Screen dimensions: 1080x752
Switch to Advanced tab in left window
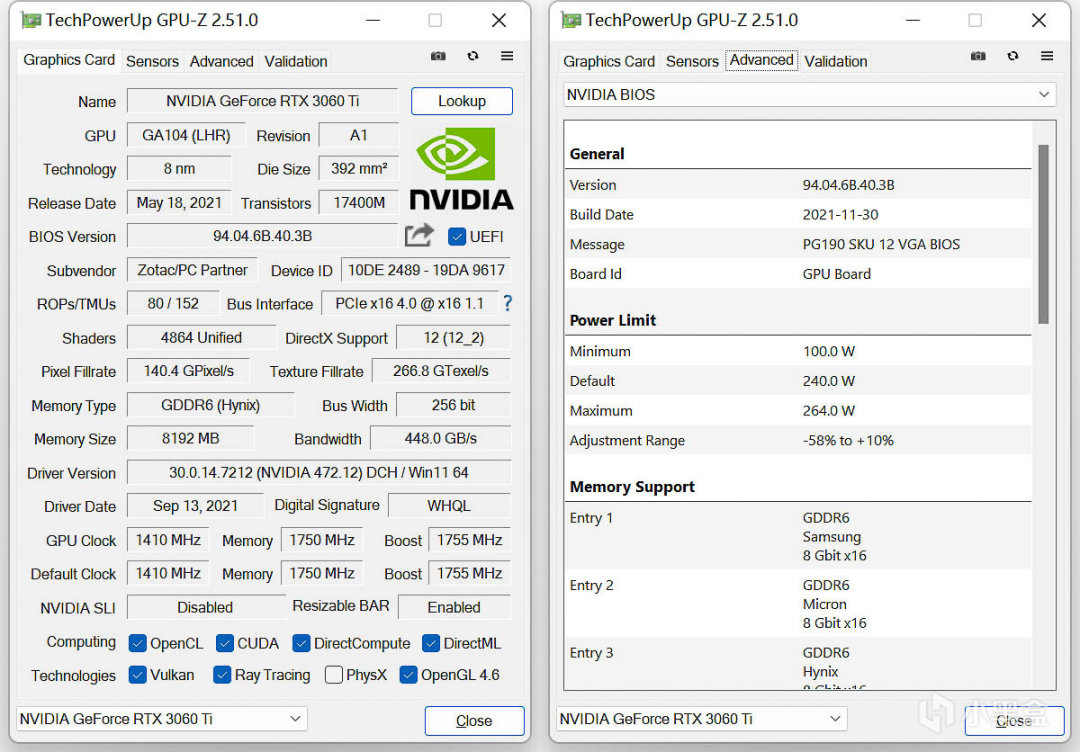pos(222,61)
